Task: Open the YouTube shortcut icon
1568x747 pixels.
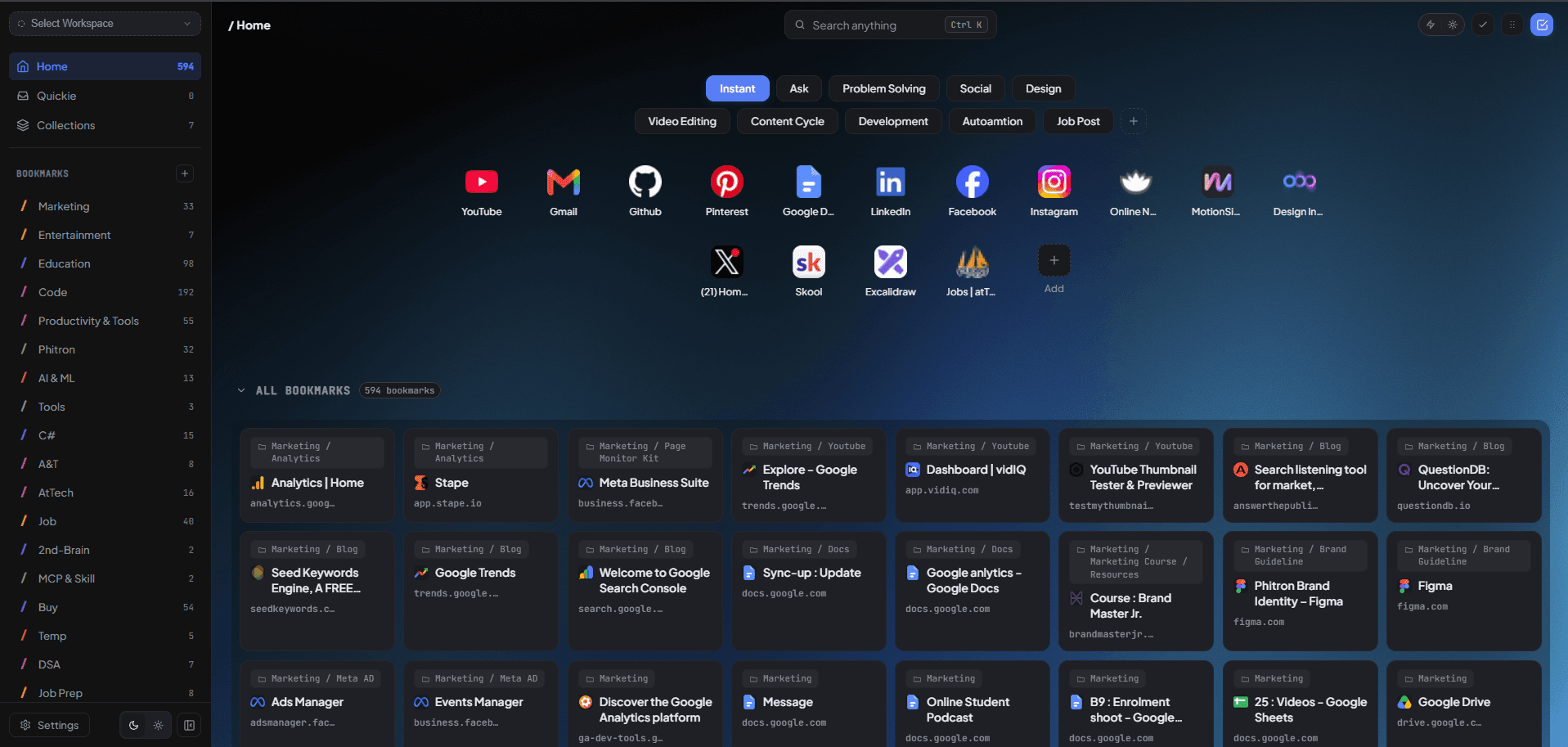Action: [x=482, y=182]
